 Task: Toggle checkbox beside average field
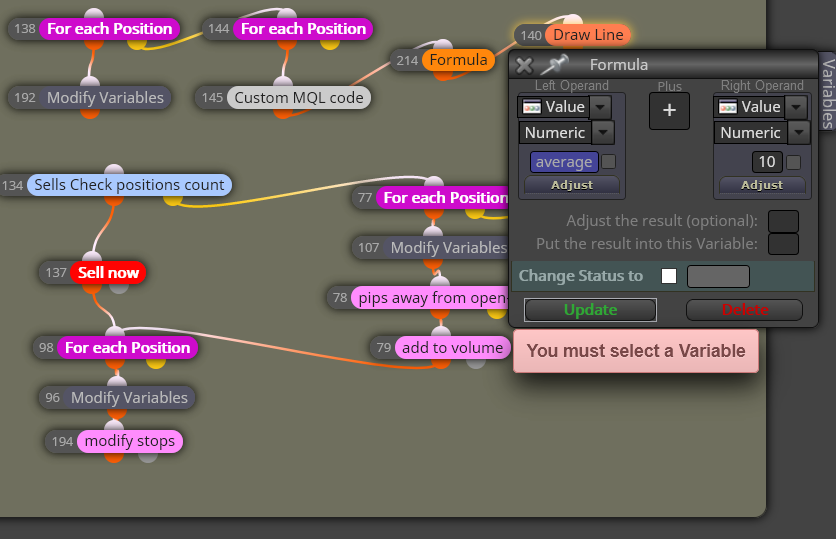click(608, 162)
